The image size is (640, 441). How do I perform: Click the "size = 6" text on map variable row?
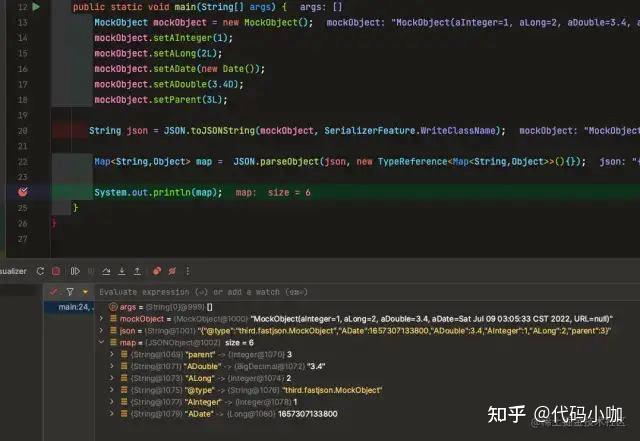pyautogui.click(x=239, y=343)
